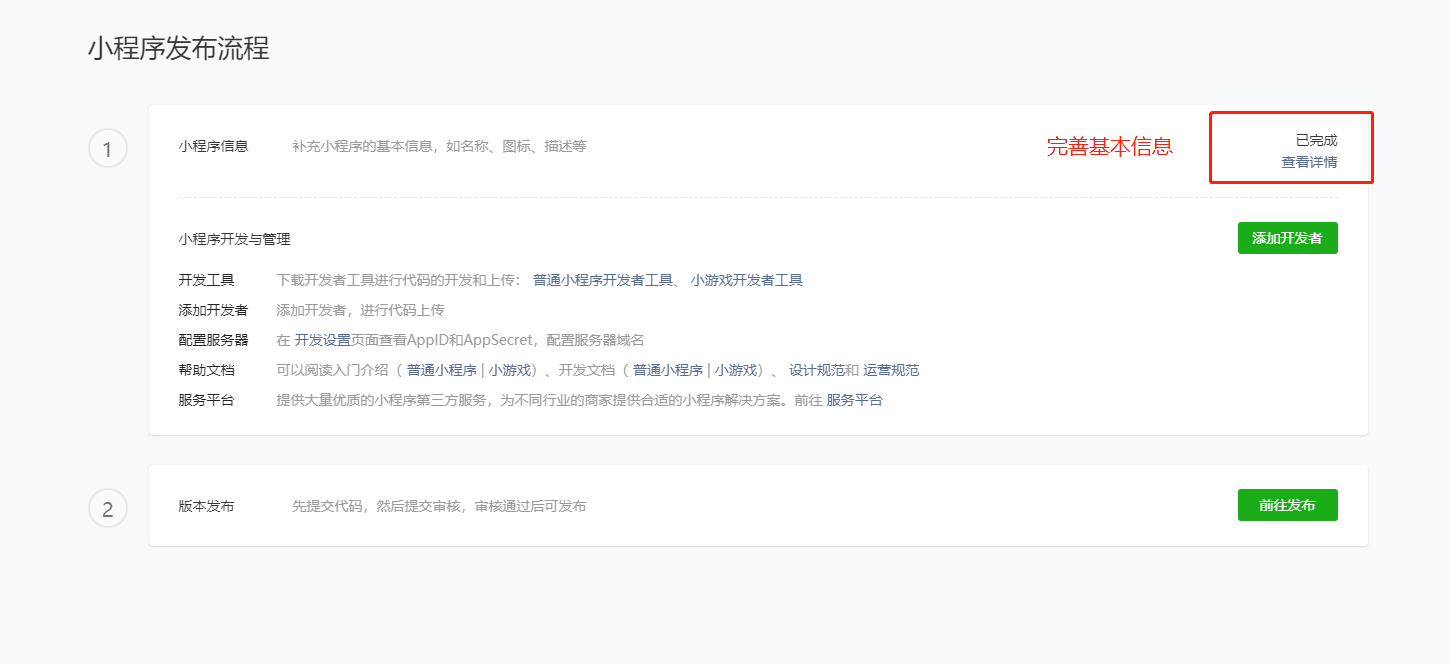Click the black 服务平台 row label
This screenshot has width=1449, height=664.
tap(206, 400)
